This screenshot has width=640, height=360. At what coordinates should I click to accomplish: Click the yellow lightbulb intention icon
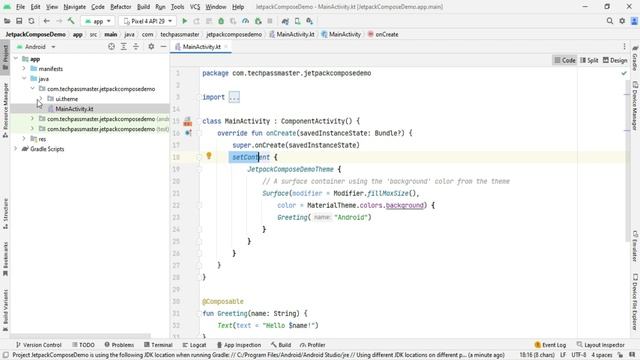pyautogui.click(x=209, y=156)
